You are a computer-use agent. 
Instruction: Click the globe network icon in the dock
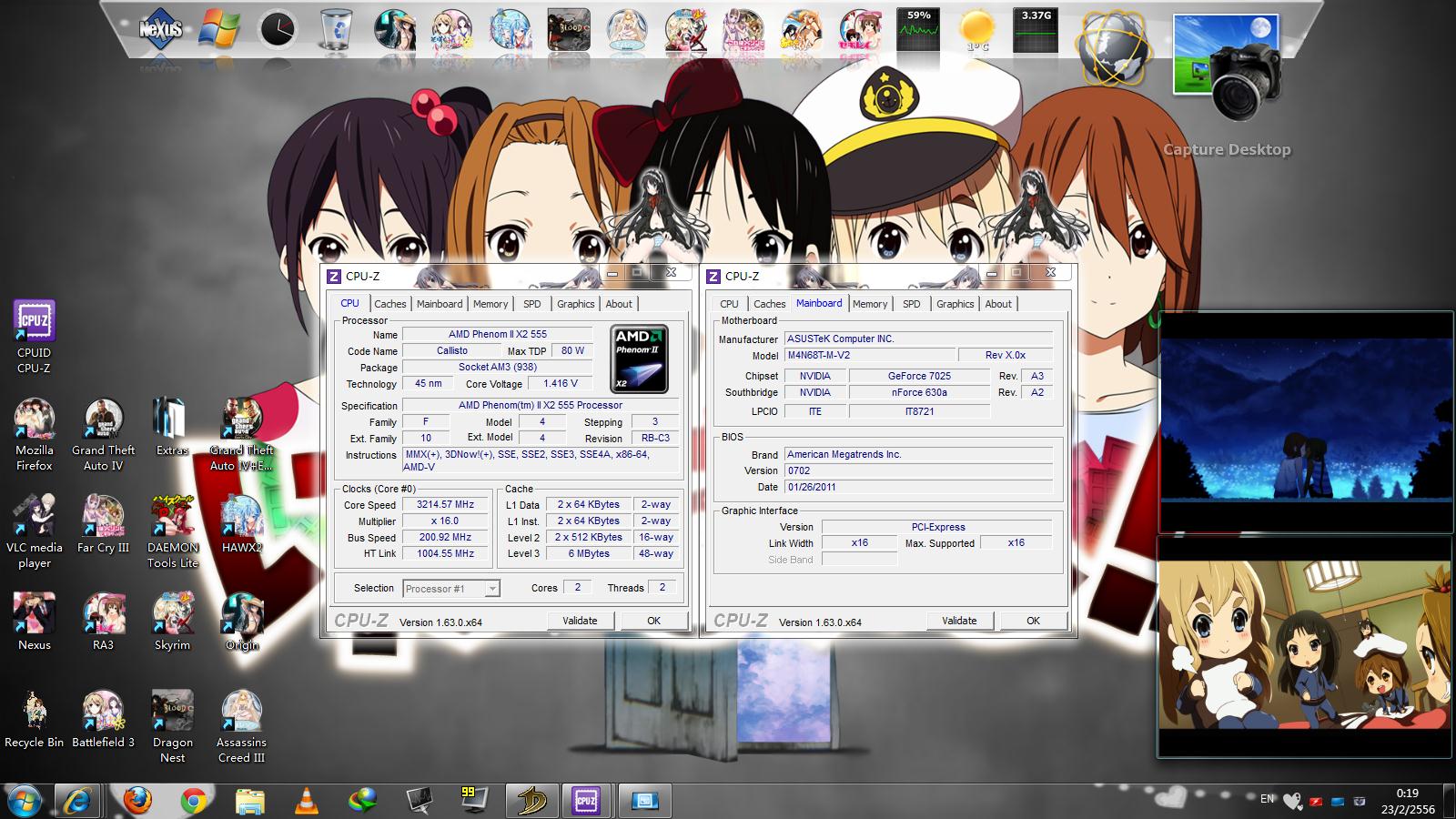(x=1113, y=46)
